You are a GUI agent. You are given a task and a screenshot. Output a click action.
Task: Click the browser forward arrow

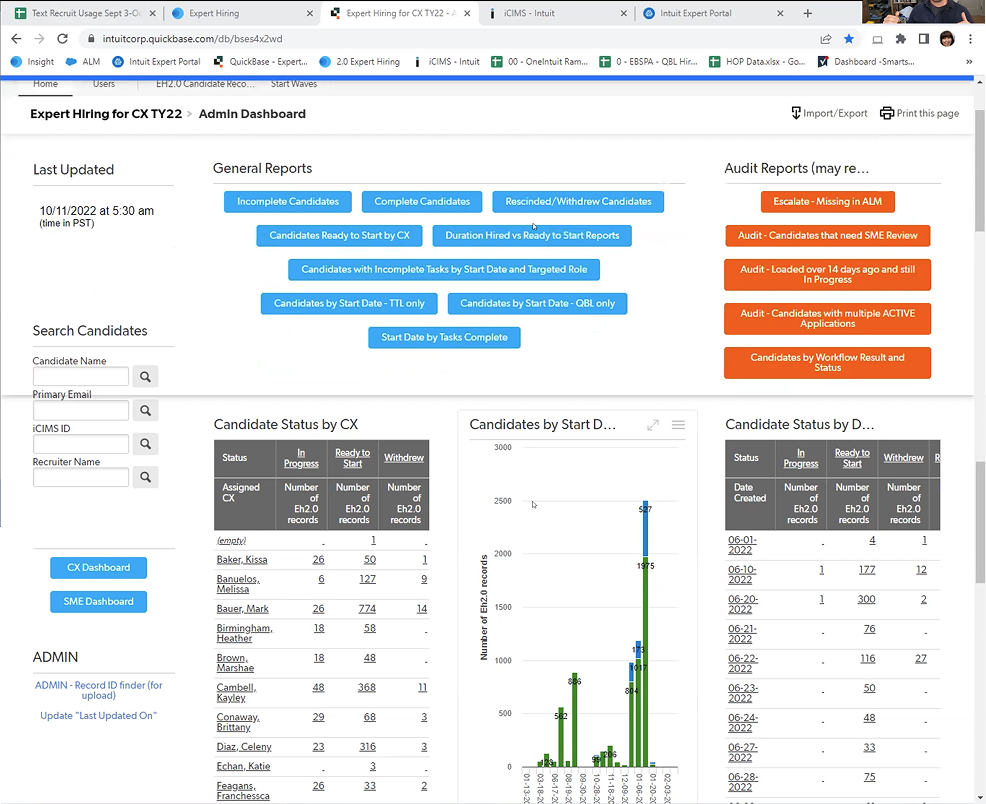[39, 39]
